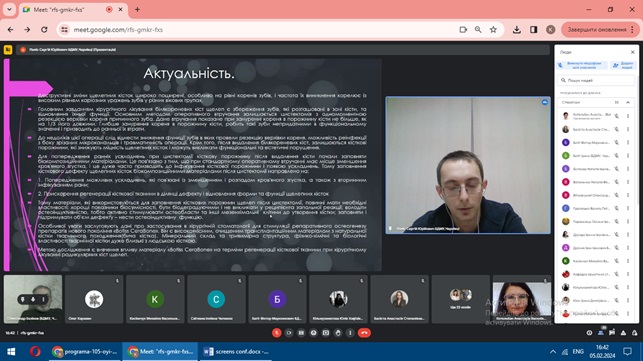This screenshot has width=643, height=361.
Task: Collapse the participants list with the chevron
Action: pos(628,102)
